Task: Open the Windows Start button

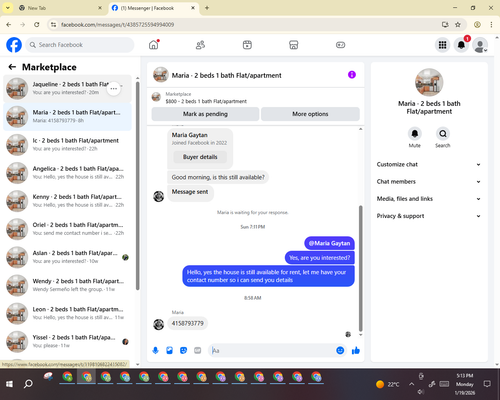Action: pyautogui.click(x=9, y=384)
